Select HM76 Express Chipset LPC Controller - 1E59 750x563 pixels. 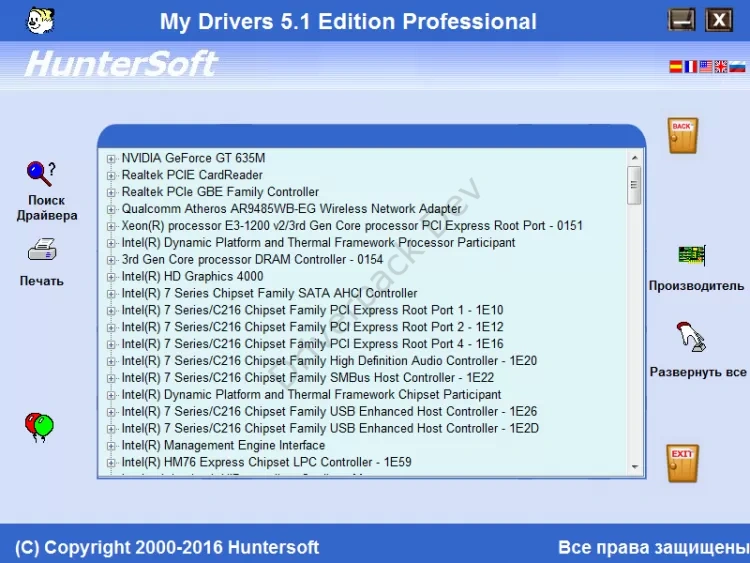click(266, 462)
